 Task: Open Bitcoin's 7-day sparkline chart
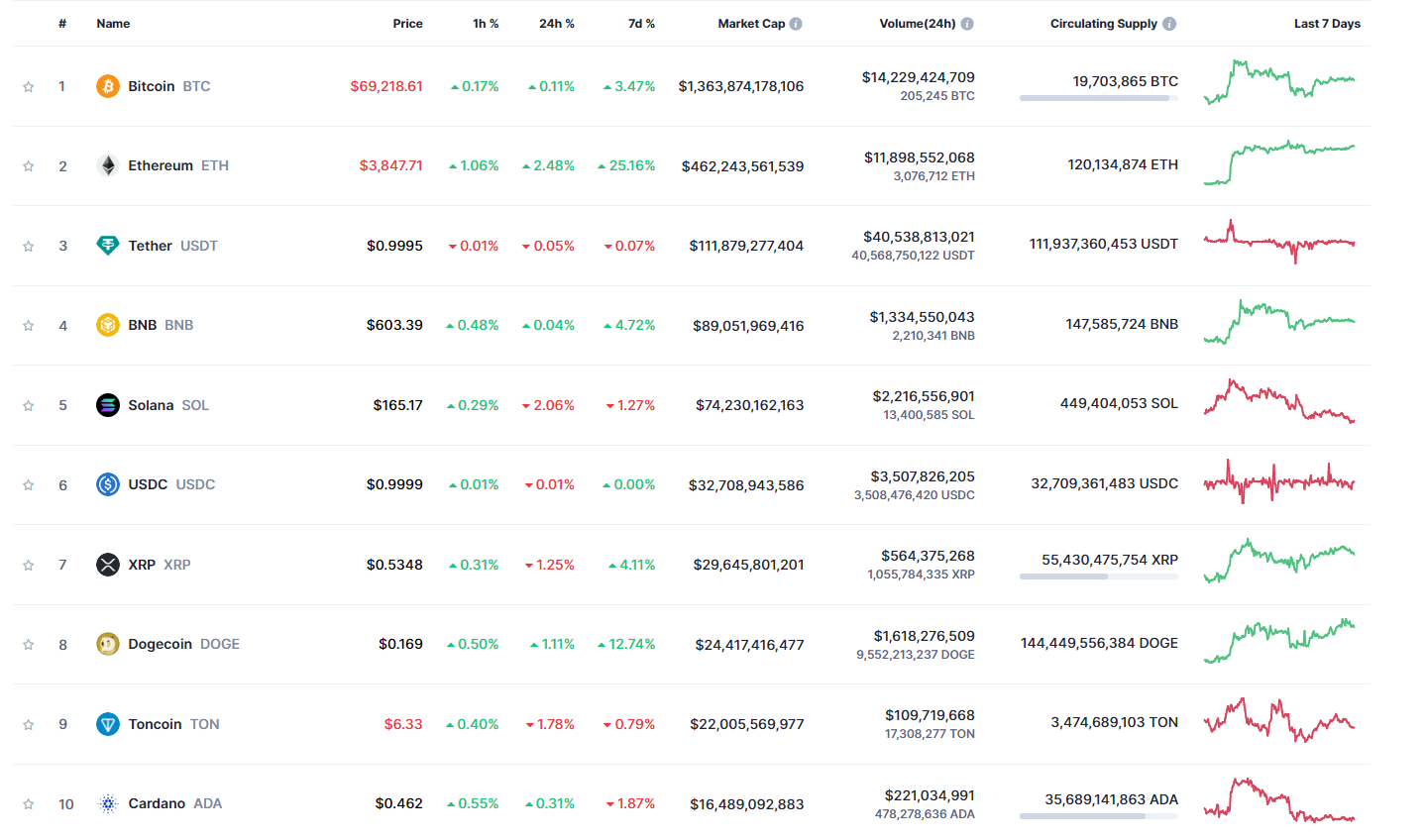click(1279, 82)
